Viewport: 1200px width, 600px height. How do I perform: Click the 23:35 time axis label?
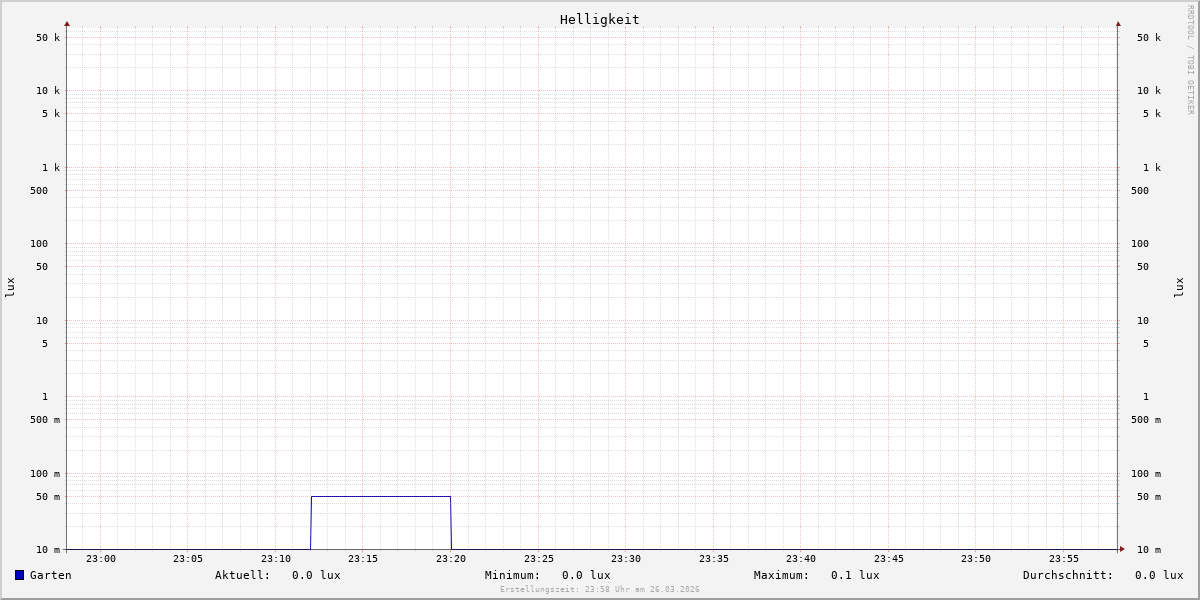[714, 559]
